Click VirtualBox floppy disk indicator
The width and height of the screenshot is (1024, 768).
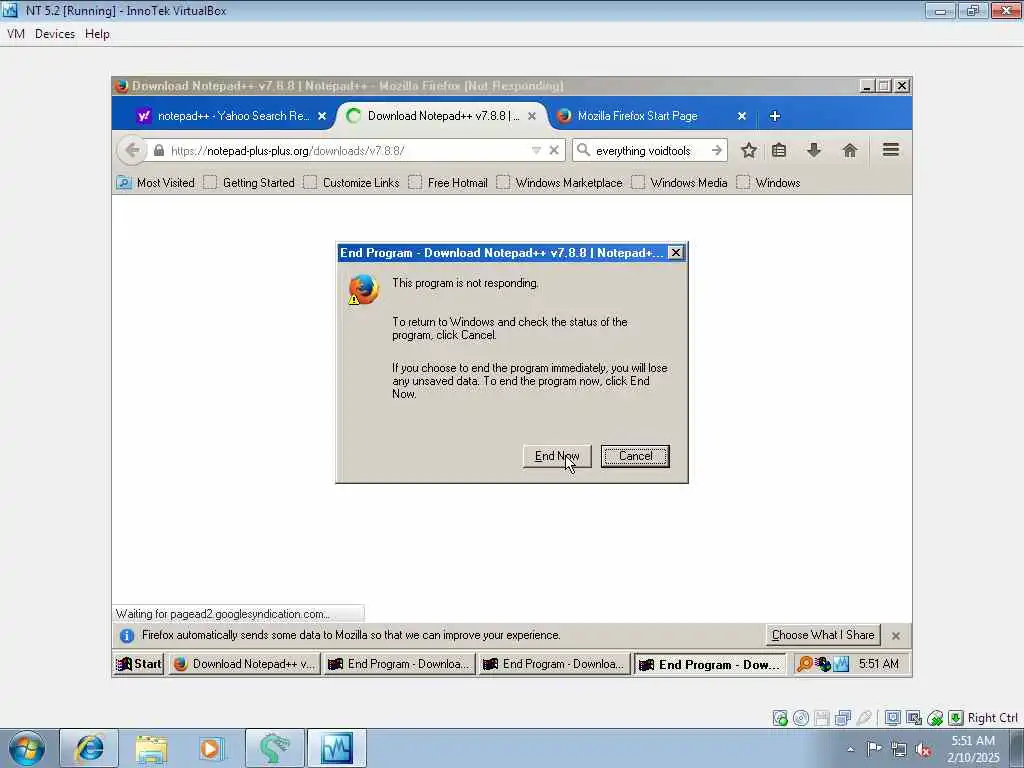822,718
